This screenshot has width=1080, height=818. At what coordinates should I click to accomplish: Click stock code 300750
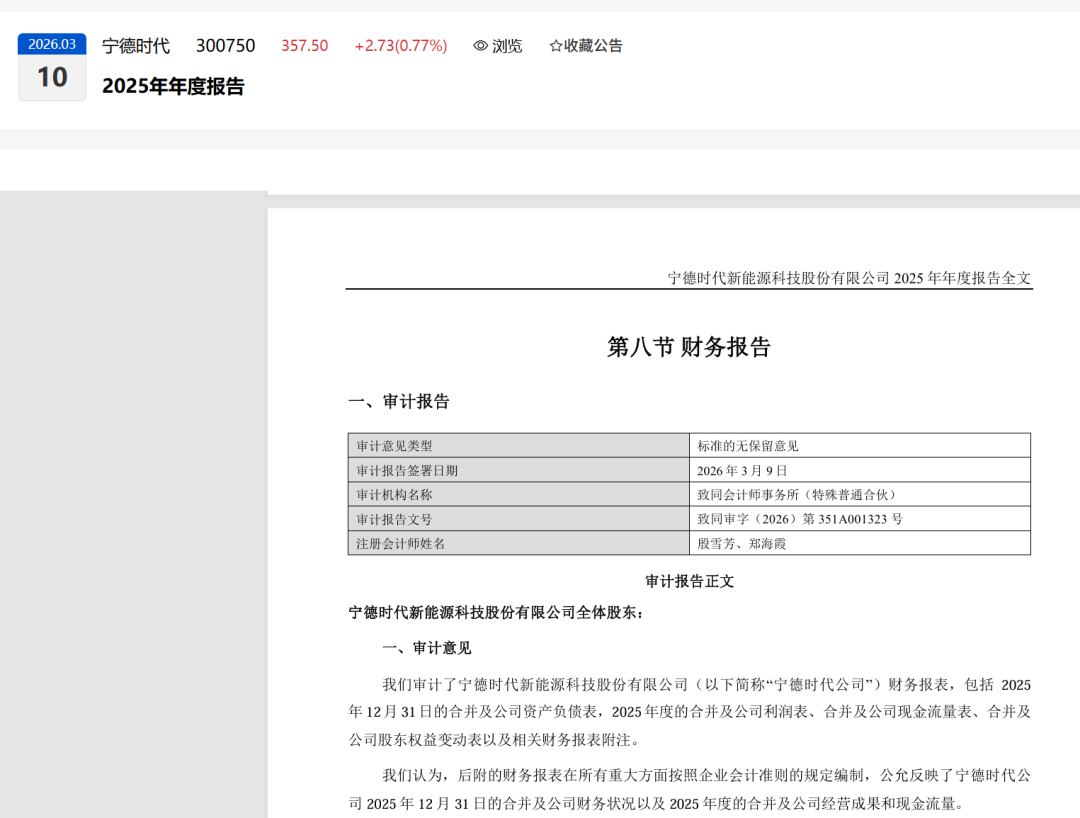coord(225,45)
